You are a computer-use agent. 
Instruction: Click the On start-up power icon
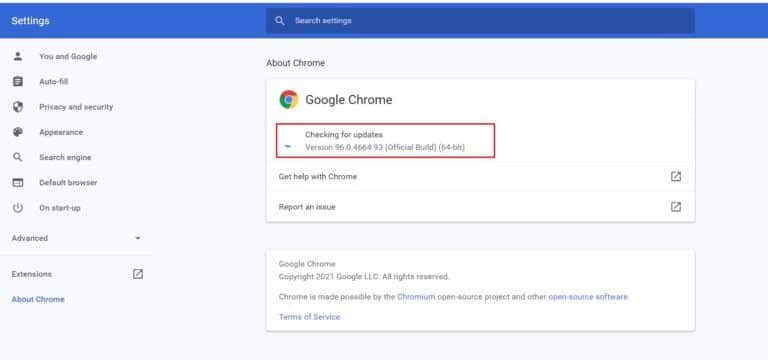click(18, 208)
